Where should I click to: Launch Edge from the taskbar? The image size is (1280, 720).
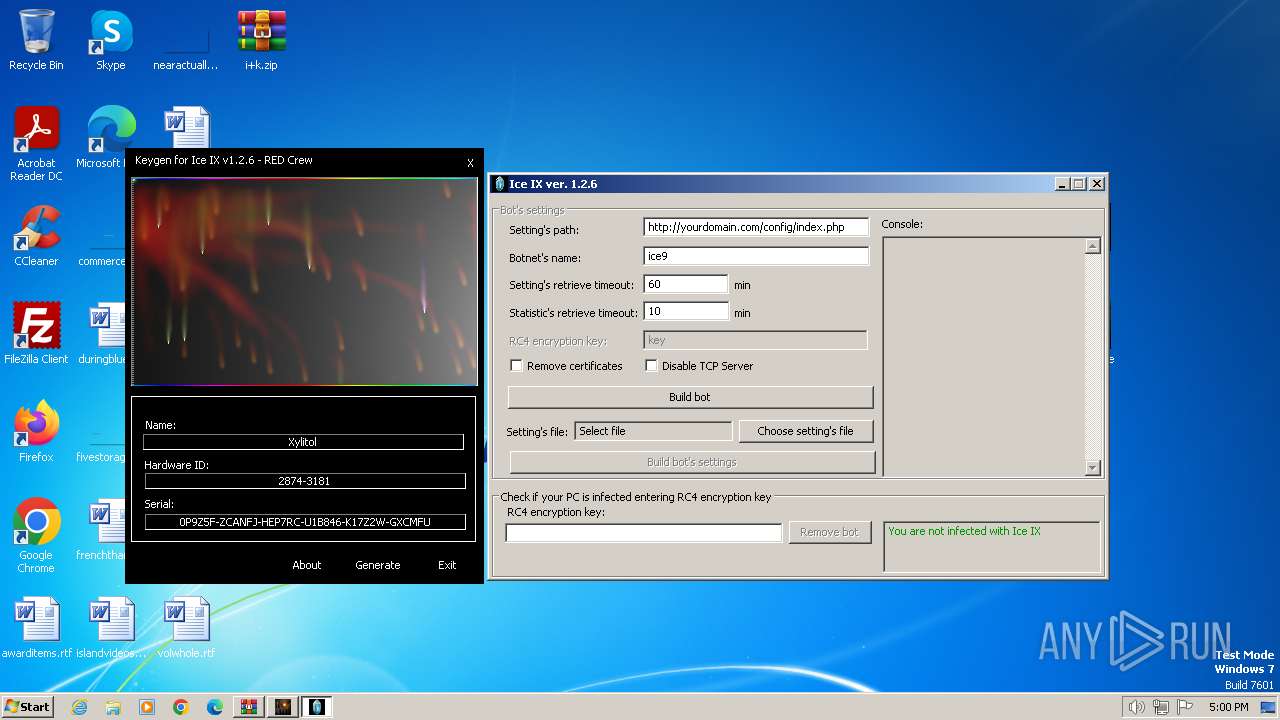tap(215, 707)
